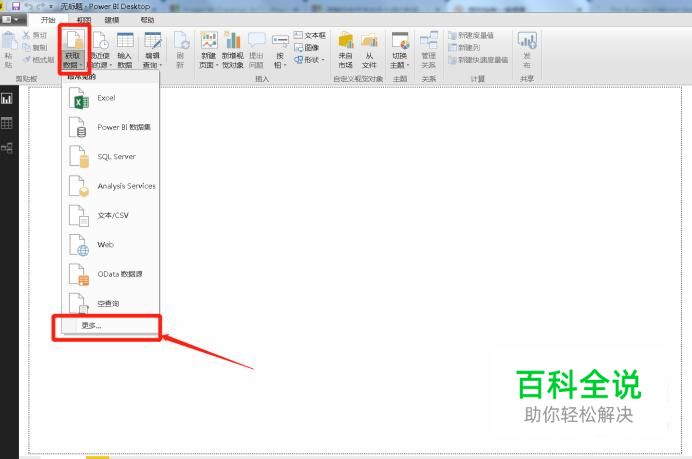Insert a 文本框 text box
The height and width of the screenshot is (459, 692).
[x=310, y=35]
